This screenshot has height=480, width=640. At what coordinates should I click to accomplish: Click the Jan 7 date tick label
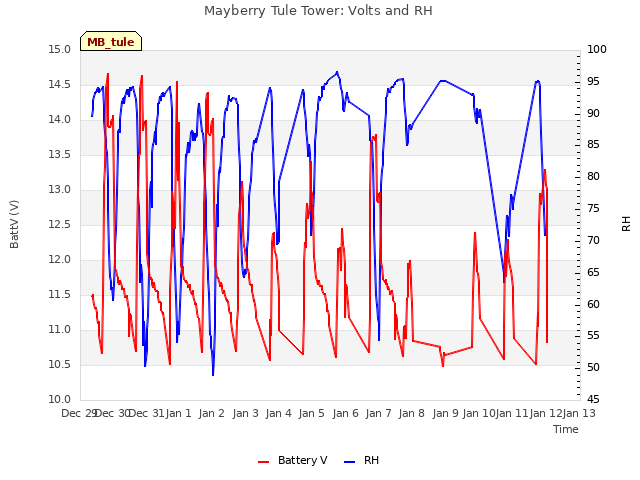tap(379, 413)
